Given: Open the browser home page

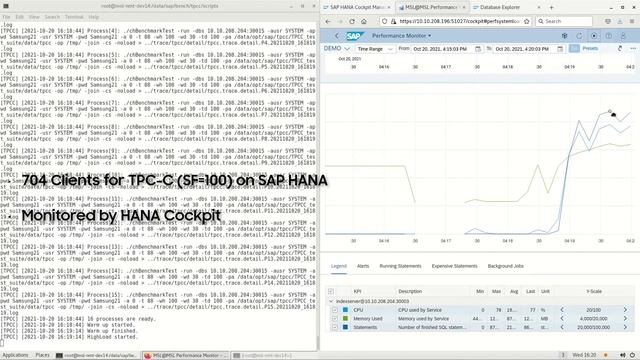Looking at the screenshot, I should point(364,21).
